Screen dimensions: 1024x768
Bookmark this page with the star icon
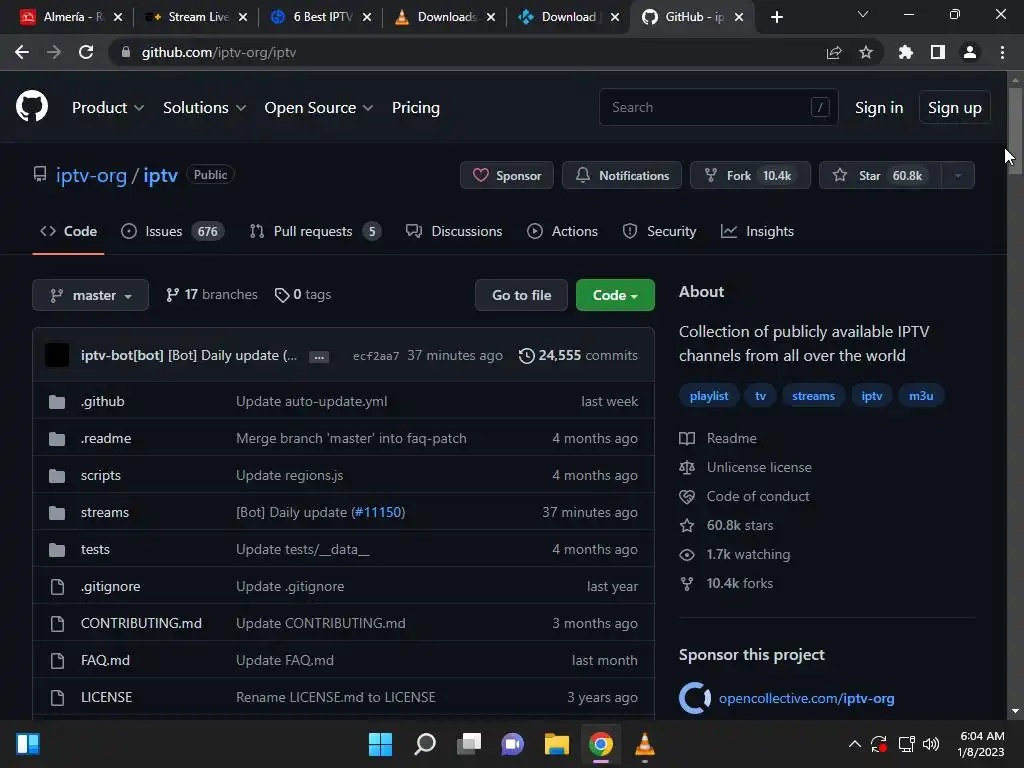click(866, 52)
